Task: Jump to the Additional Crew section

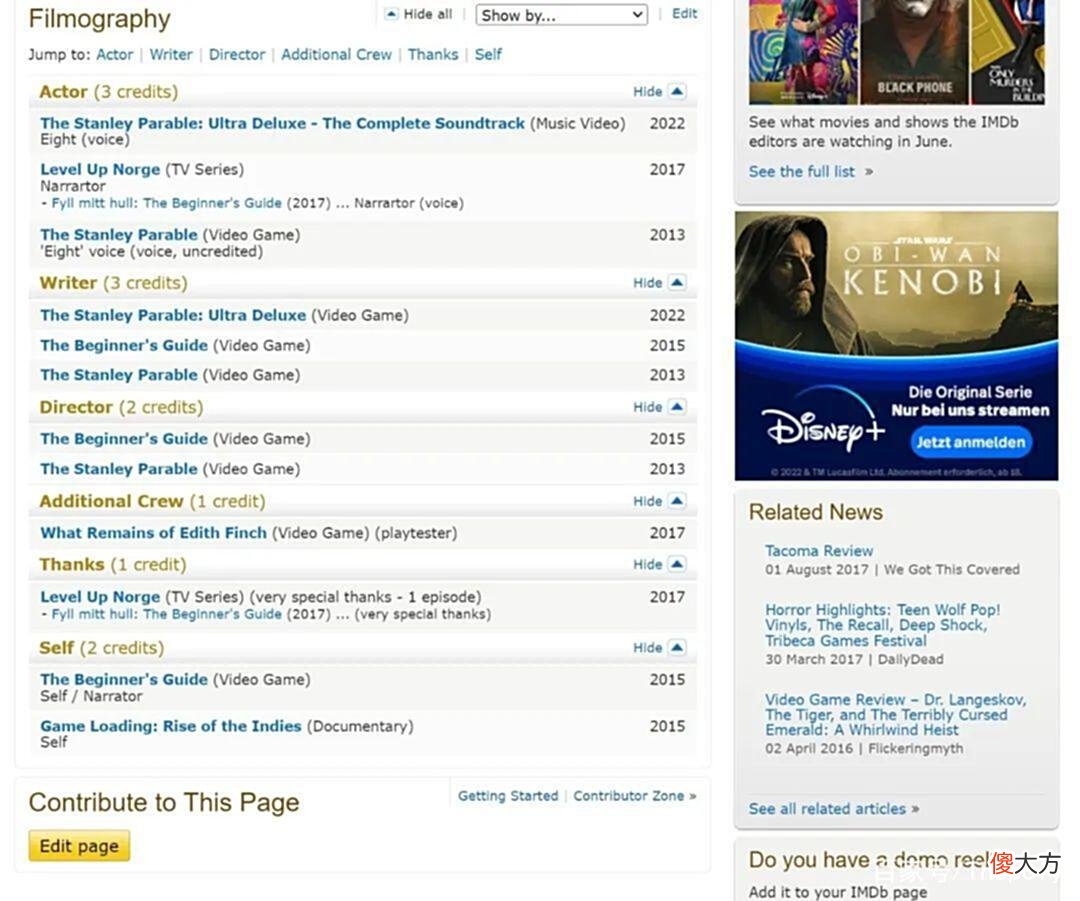Action: (x=336, y=54)
